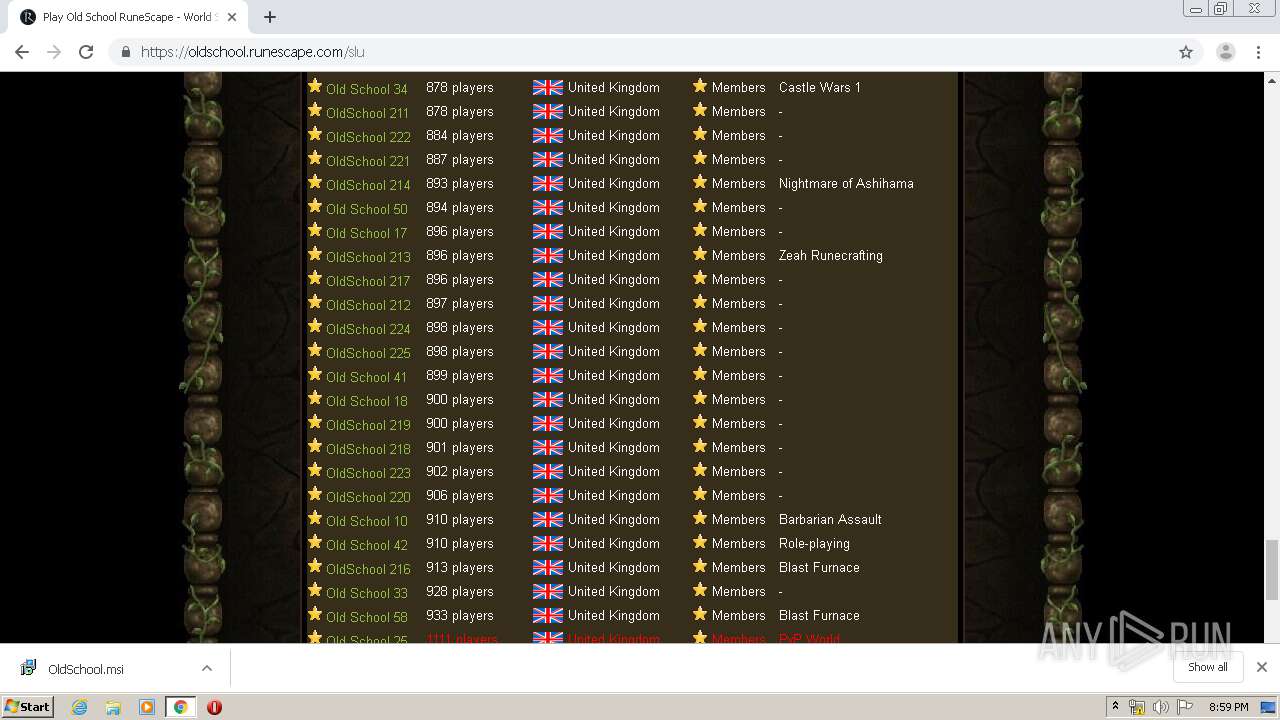Open the Windows Start menu
This screenshot has height=720, width=1280.
point(27,706)
